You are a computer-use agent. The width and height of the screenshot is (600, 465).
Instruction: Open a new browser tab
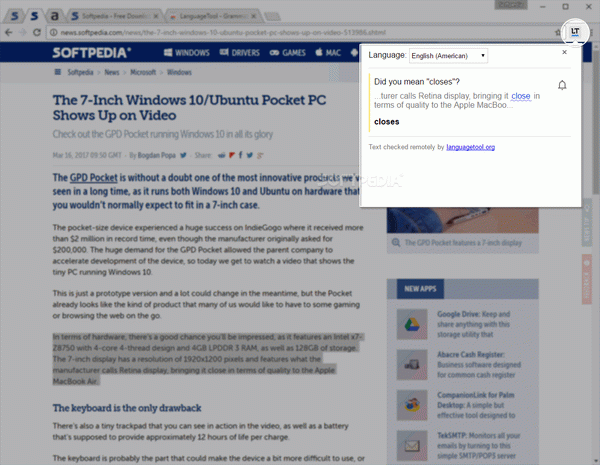tap(272, 16)
